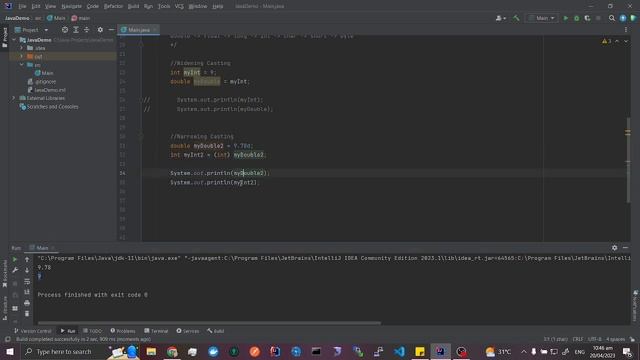Open the Terminal tool window
This screenshot has width=640, height=360.
(x=156, y=331)
